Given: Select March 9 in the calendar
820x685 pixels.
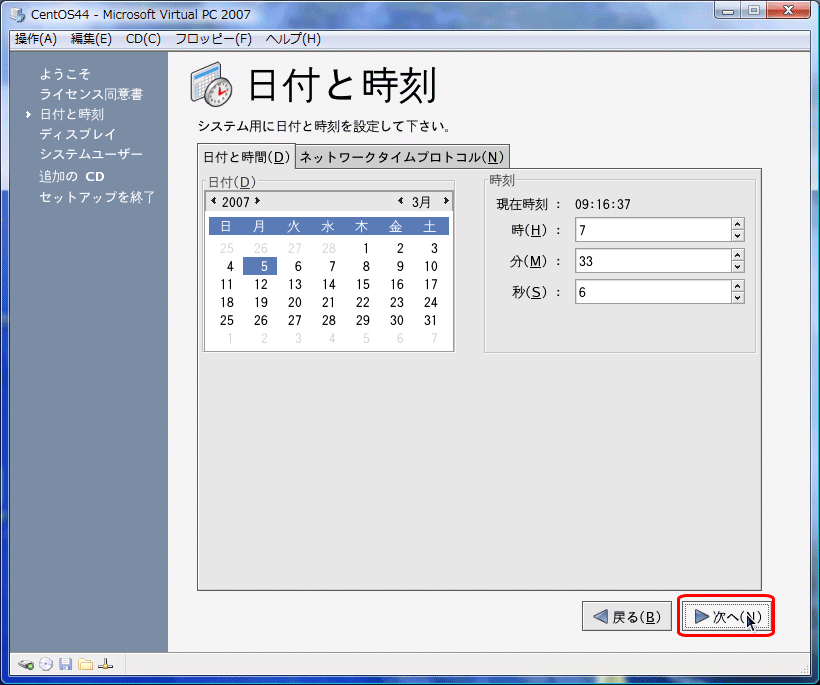Looking at the screenshot, I should (399, 266).
